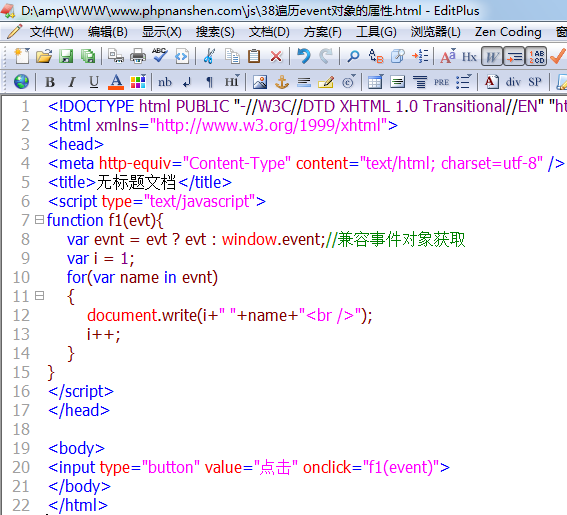The width and height of the screenshot is (567, 515).
Task: Click the red X Delete icon
Action: pos(276,57)
